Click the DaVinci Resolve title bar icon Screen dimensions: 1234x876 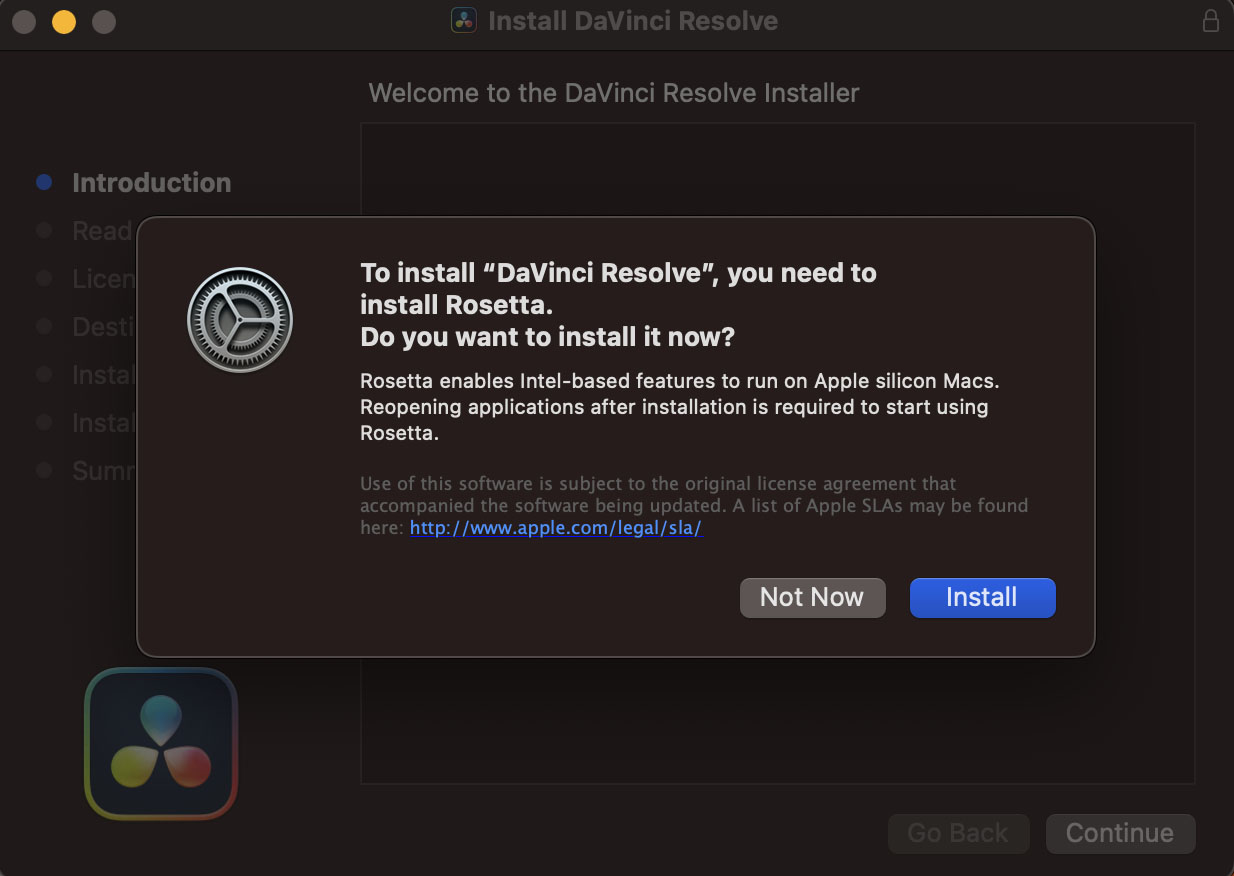(464, 21)
